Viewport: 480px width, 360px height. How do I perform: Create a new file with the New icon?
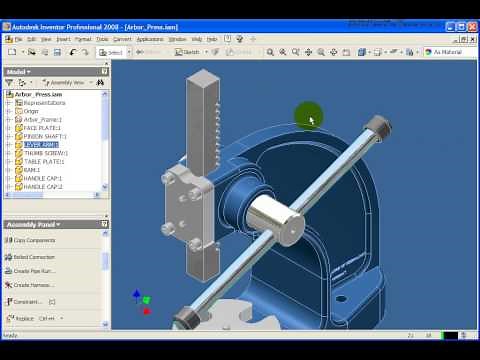tap(12, 52)
